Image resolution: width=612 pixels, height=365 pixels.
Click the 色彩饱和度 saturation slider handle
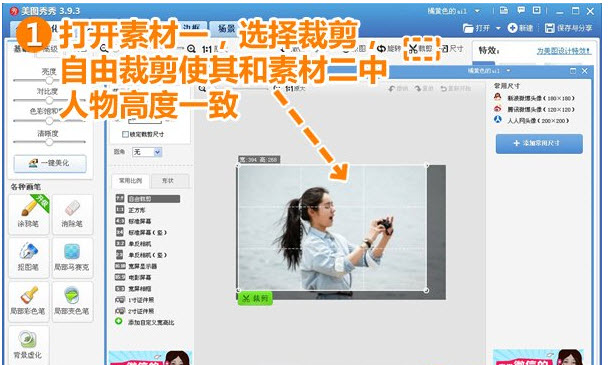49,121
